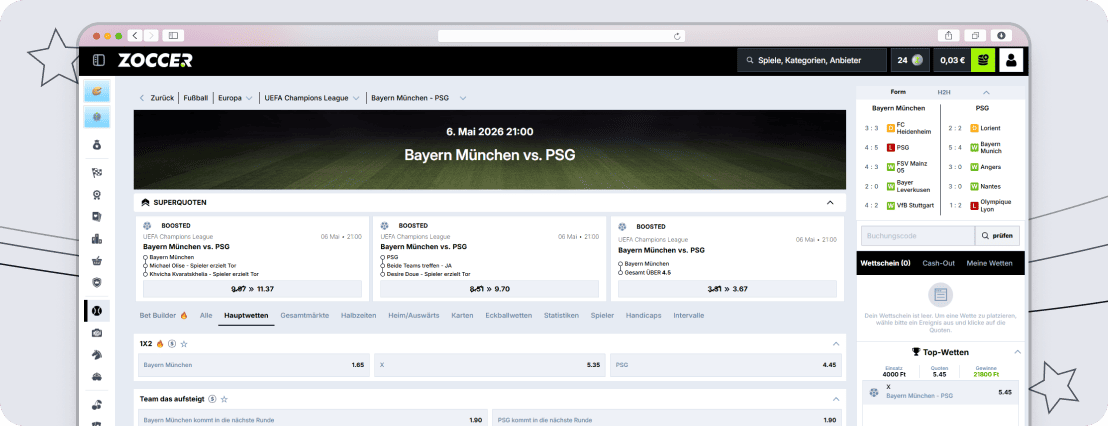This screenshot has height=426, width=1108.
Task: Click the browser forward arrow button
Action: 152,35
